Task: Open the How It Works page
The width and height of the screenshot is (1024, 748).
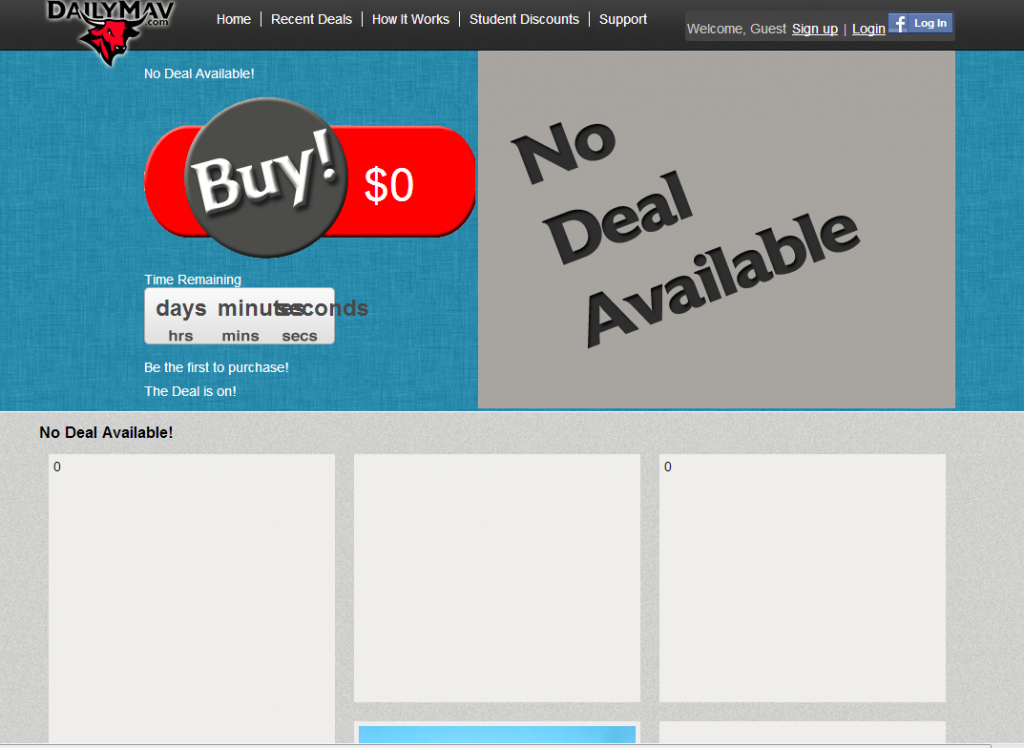Action: [410, 19]
